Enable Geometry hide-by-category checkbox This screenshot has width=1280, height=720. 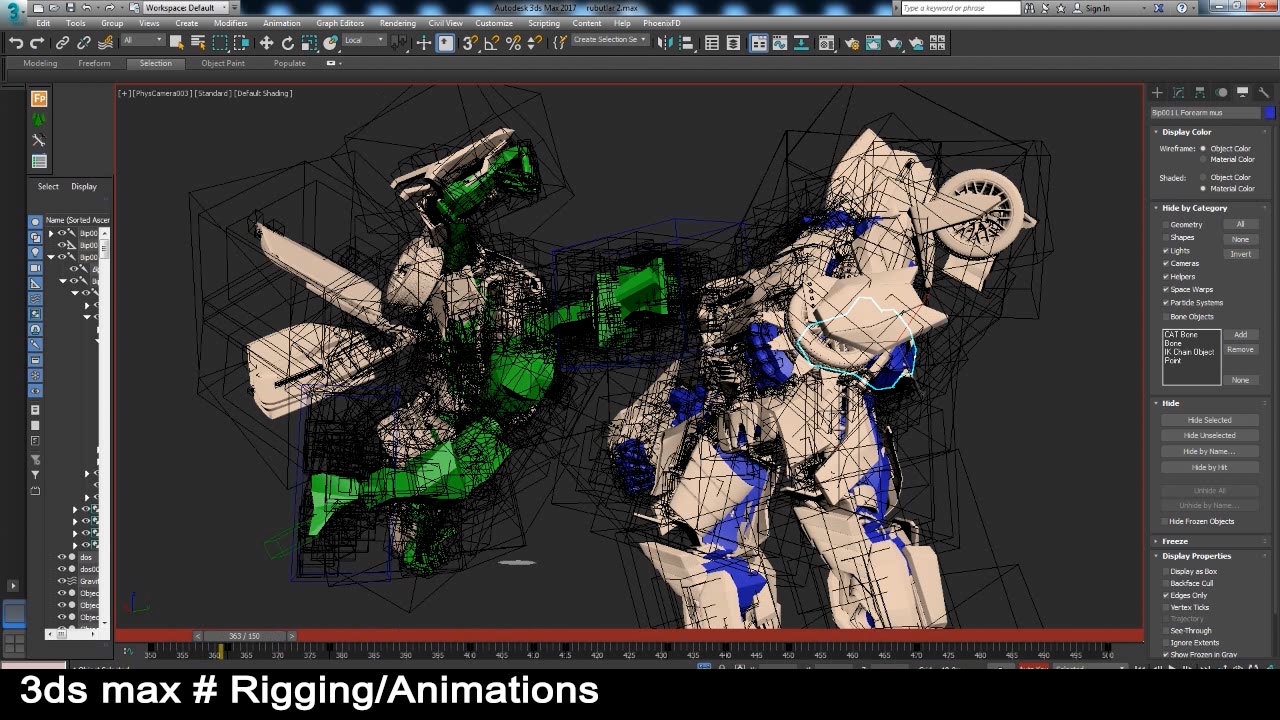tap(1166, 225)
